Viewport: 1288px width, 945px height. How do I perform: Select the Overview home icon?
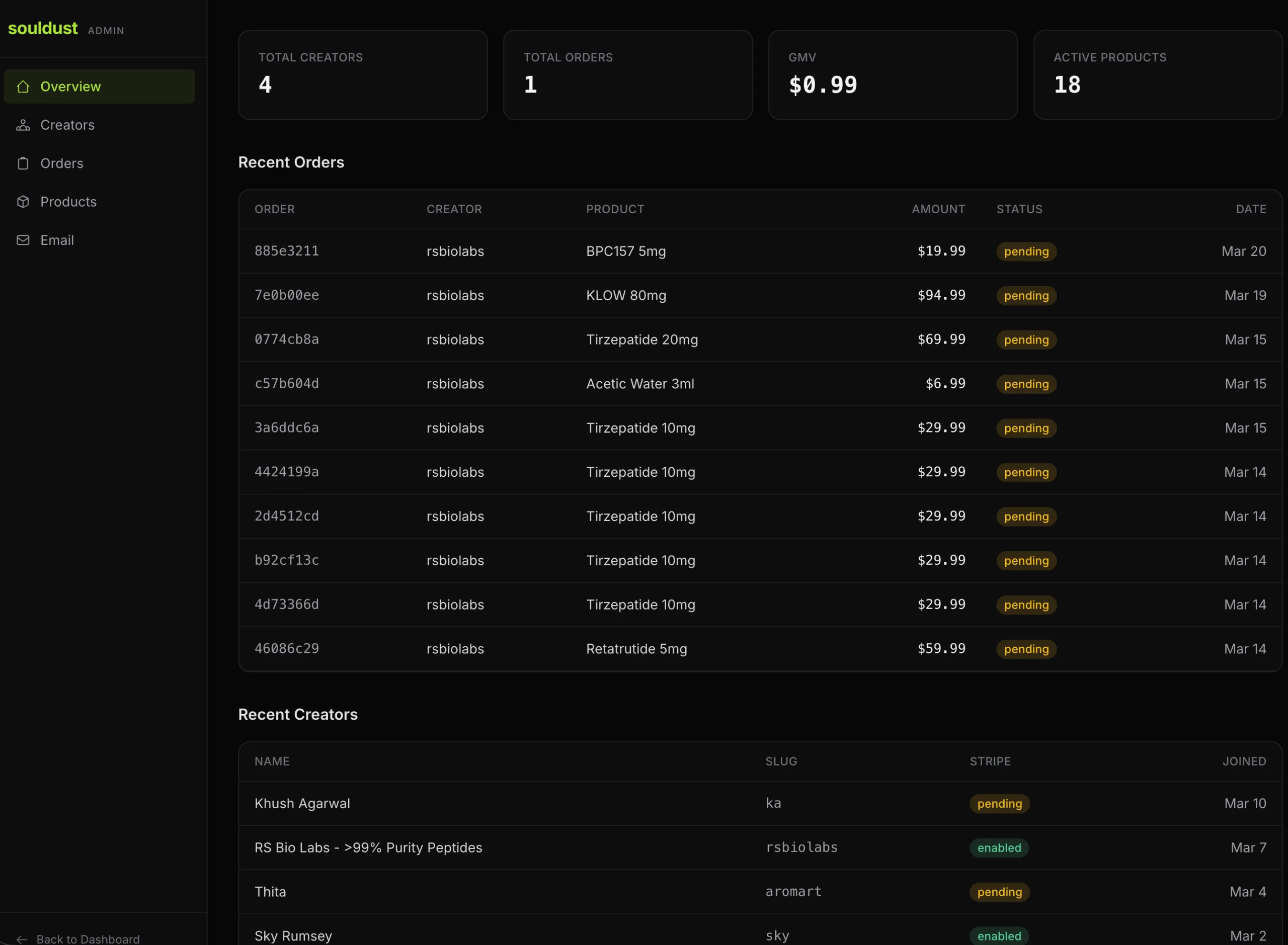coord(23,87)
